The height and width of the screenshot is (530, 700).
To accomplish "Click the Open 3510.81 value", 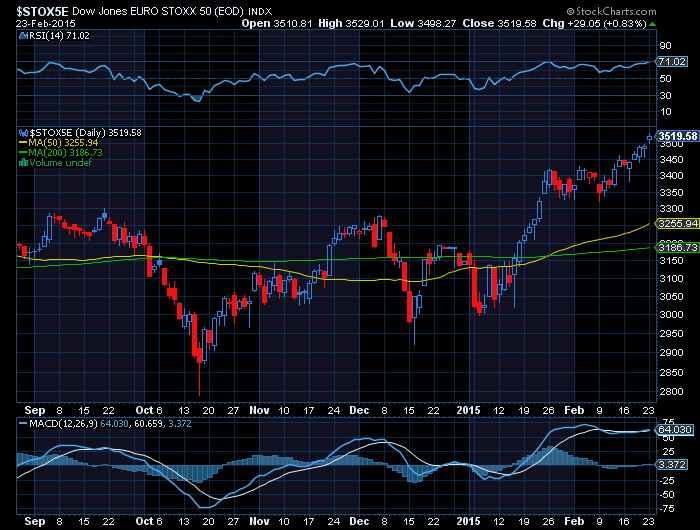I will point(276,23).
